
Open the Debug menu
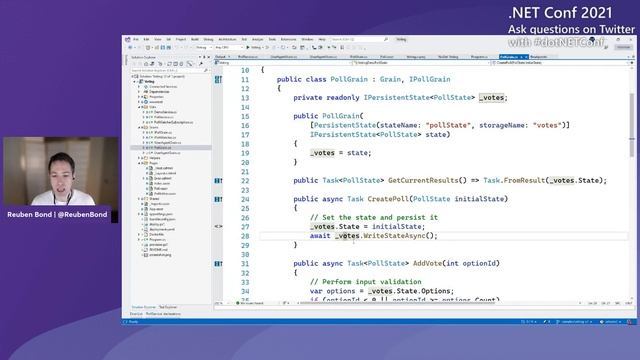click(x=208, y=40)
